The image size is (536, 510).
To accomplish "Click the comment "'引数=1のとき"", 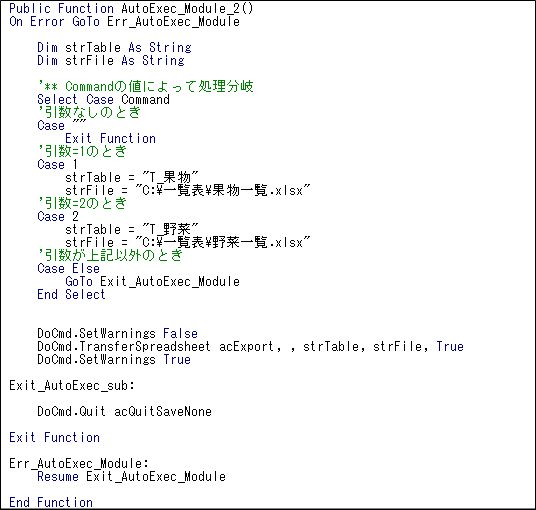I will [x=82, y=151].
